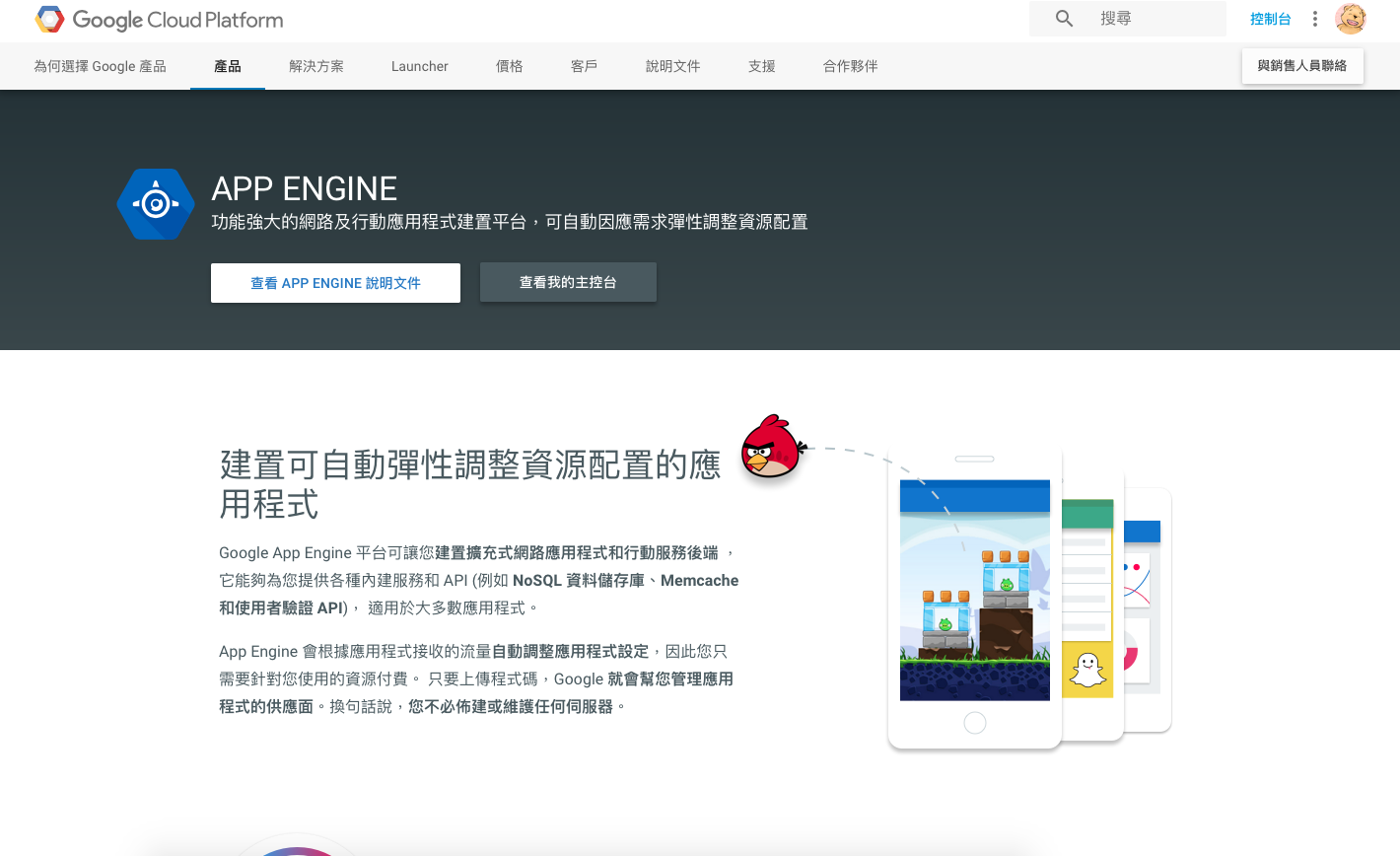Viewport: 1400px width, 856px height.
Task: Click the bold text 自動調整應用程式設定
Action: 571,652
